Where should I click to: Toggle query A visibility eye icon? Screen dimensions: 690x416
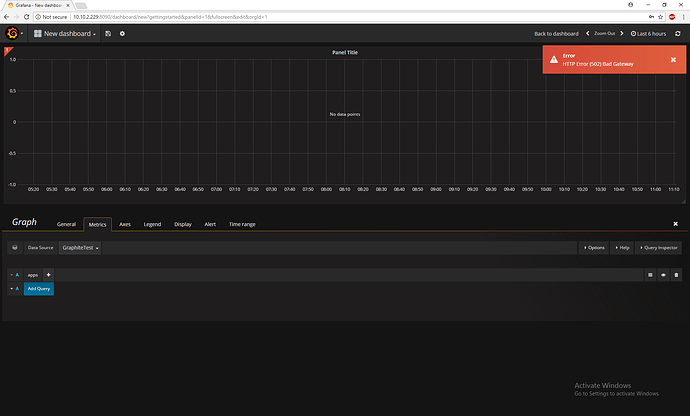[x=663, y=275]
